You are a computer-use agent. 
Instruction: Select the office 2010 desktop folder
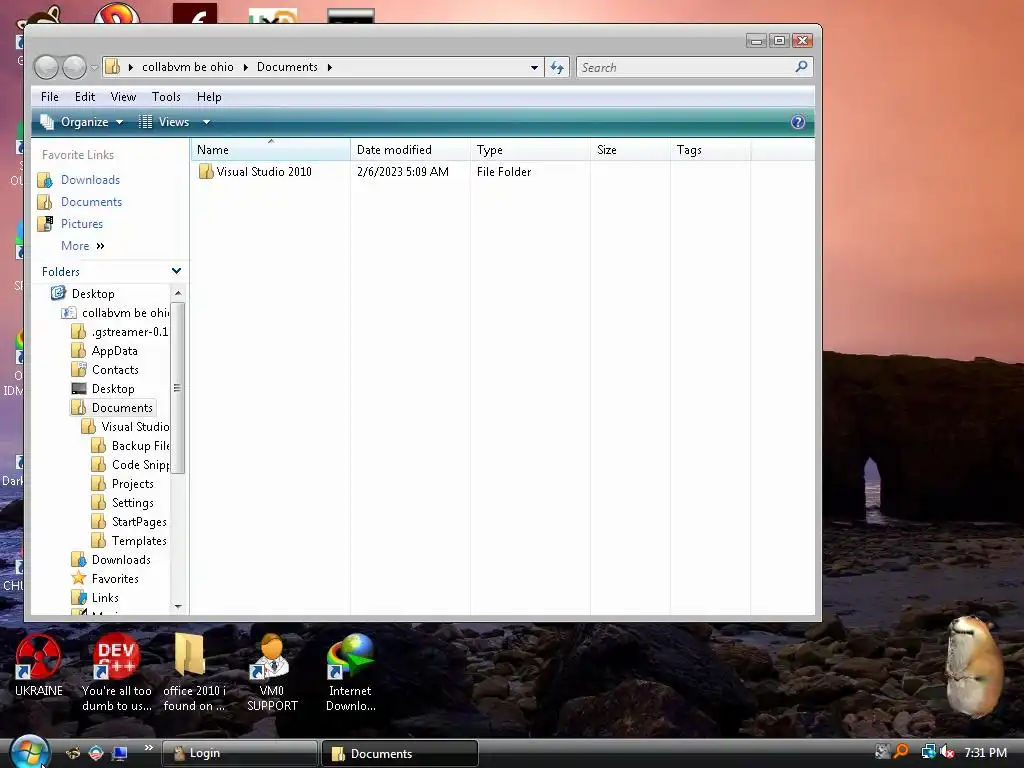(193, 673)
